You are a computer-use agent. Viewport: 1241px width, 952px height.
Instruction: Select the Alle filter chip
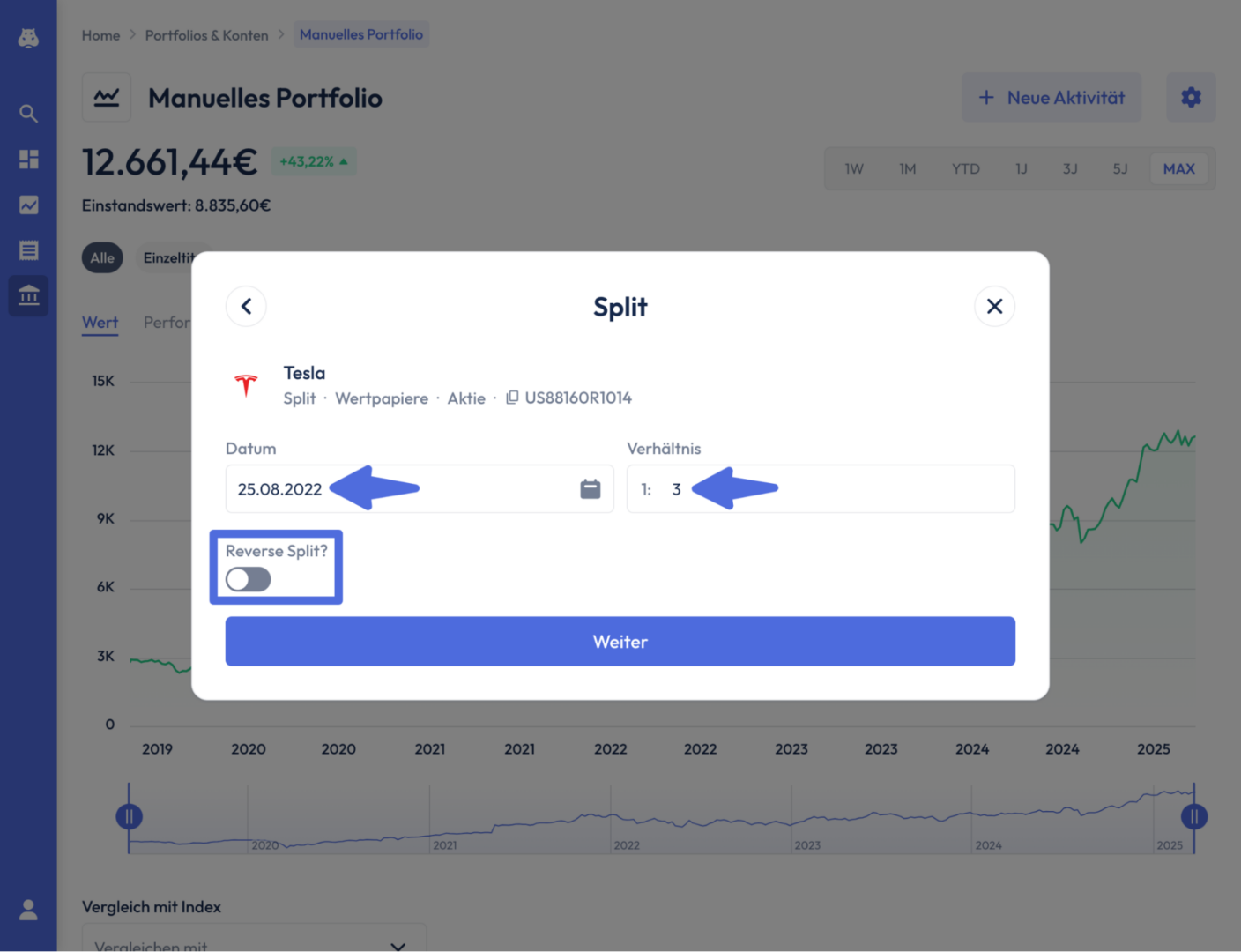coord(102,257)
